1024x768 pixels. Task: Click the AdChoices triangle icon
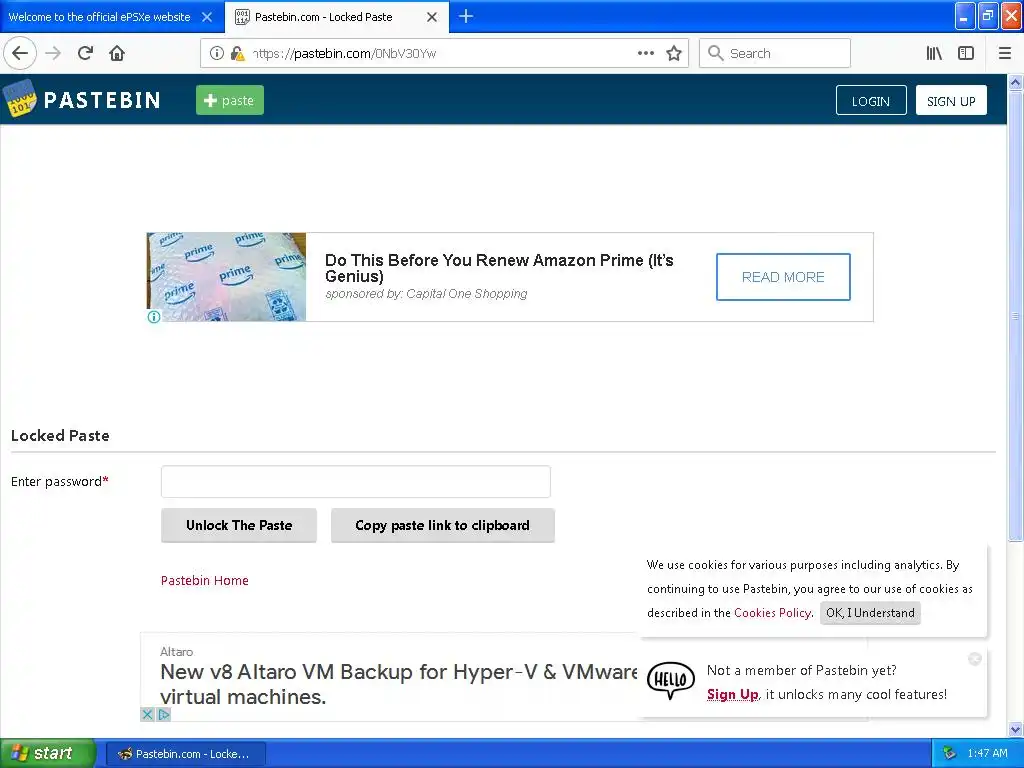(x=164, y=714)
